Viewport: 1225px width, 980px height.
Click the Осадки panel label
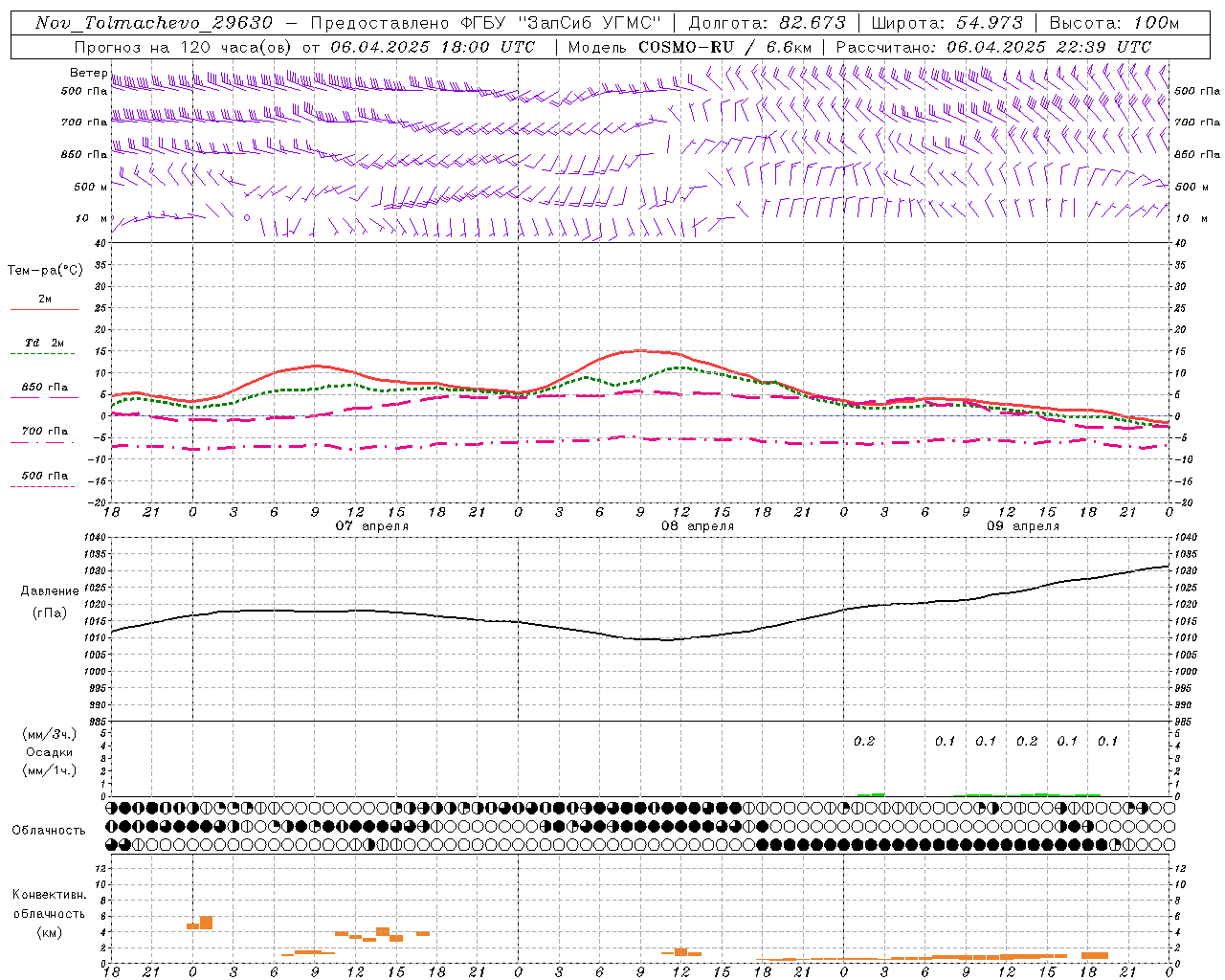[50, 752]
